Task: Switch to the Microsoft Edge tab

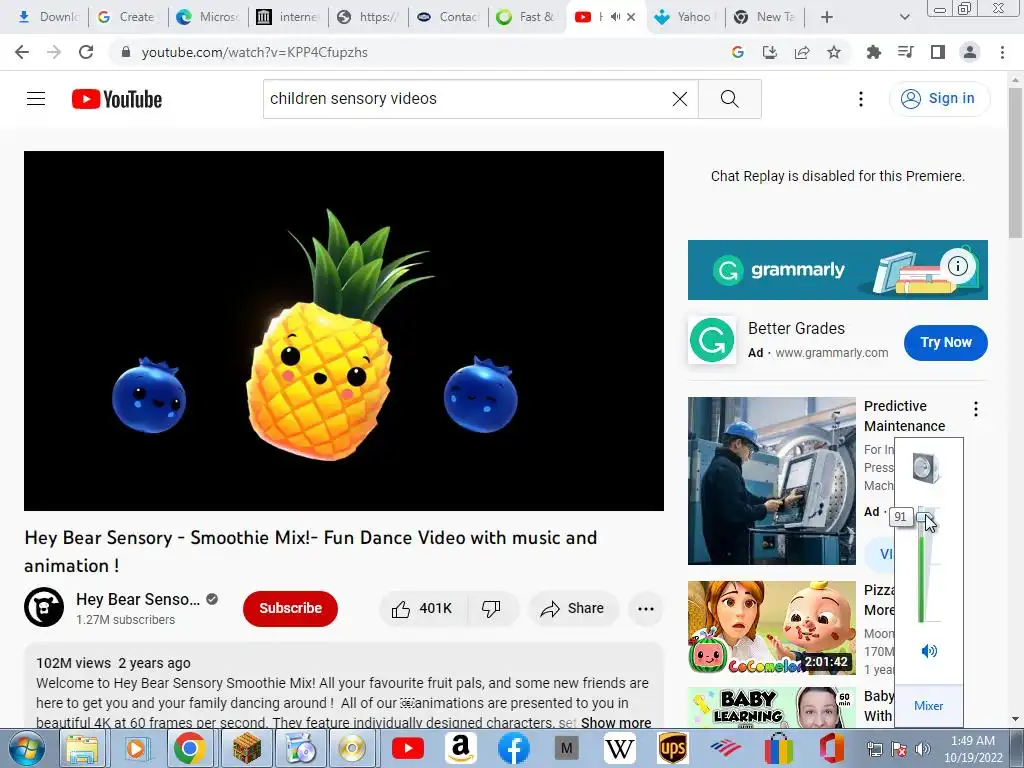Action: point(208,17)
